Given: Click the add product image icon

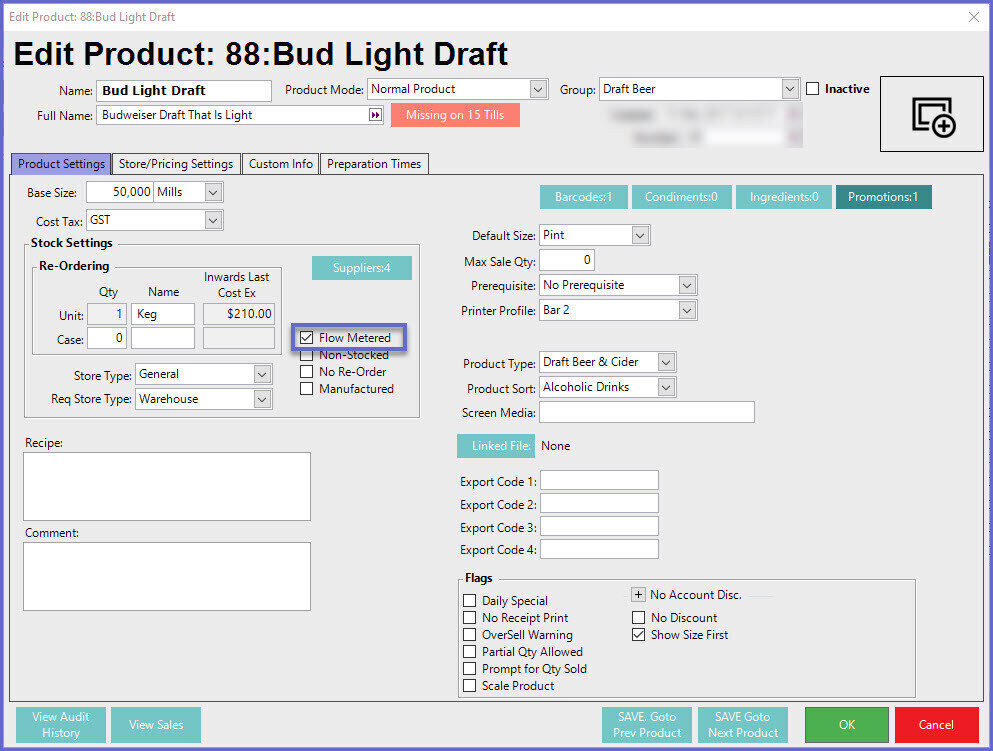Looking at the screenshot, I should click(933, 115).
